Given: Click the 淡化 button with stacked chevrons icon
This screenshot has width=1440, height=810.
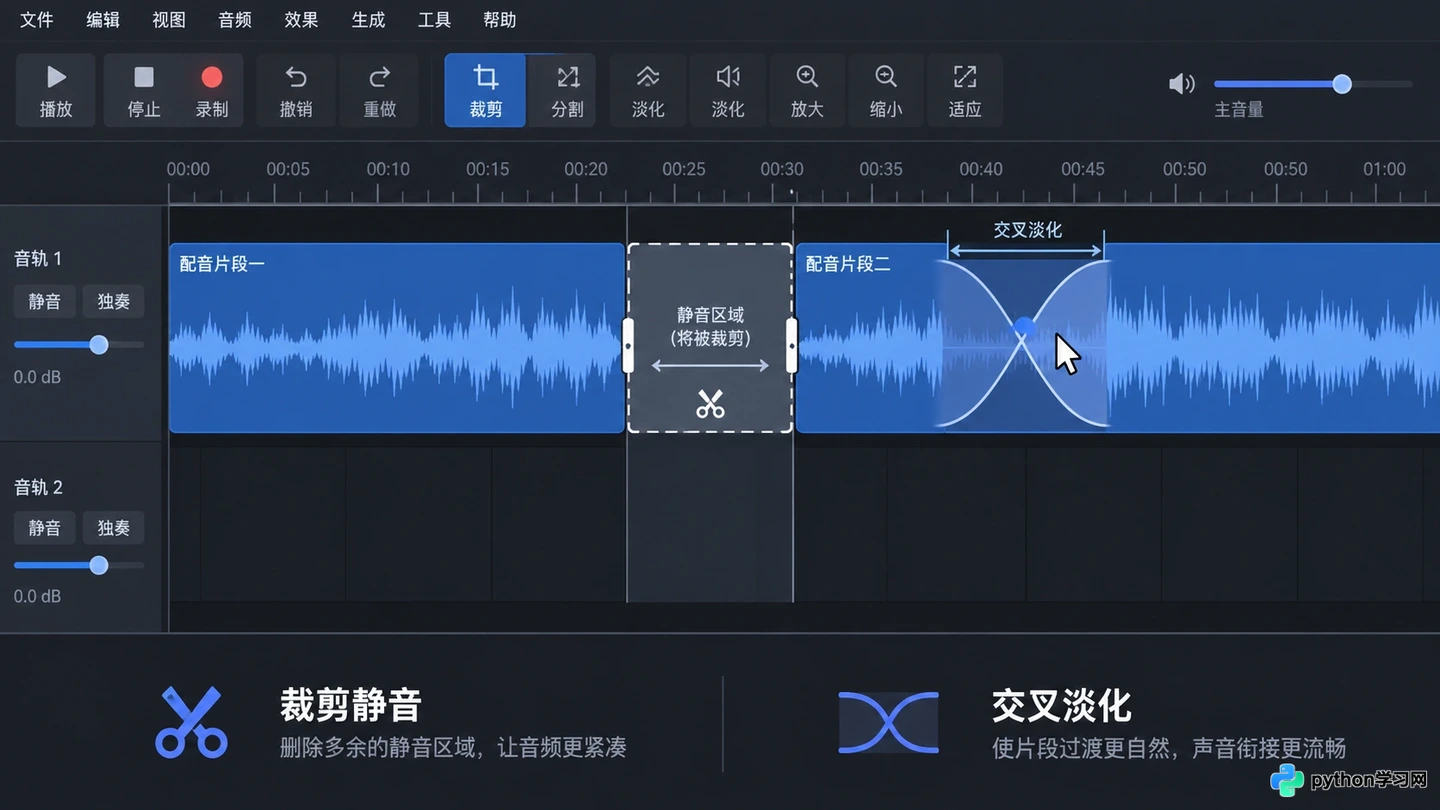Looking at the screenshot, I should click(648, 90).
